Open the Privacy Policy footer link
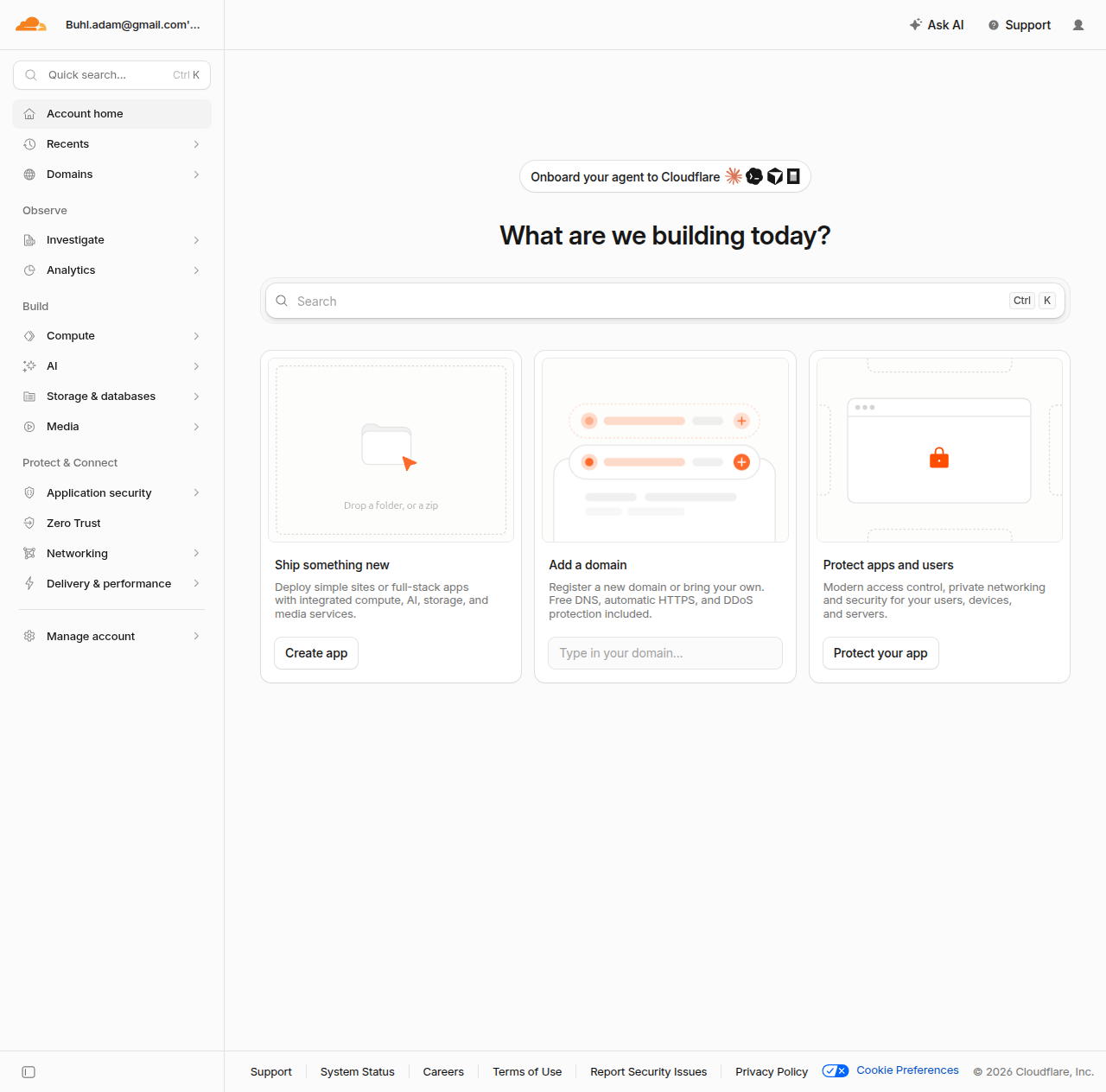This screenshot has height=1092, width=1106. pos(772,1071)
